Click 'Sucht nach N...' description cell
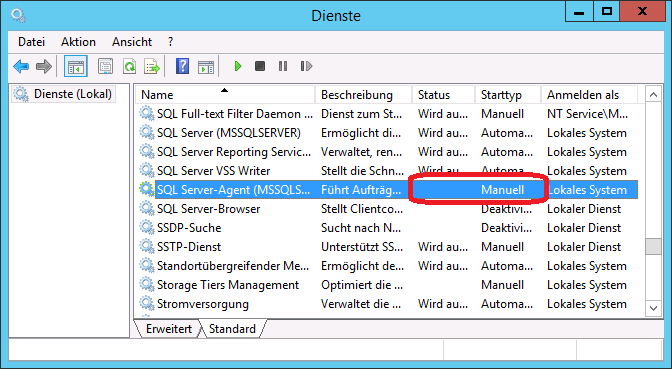Viewport: 672px width, 369px height. pos(361,228)
